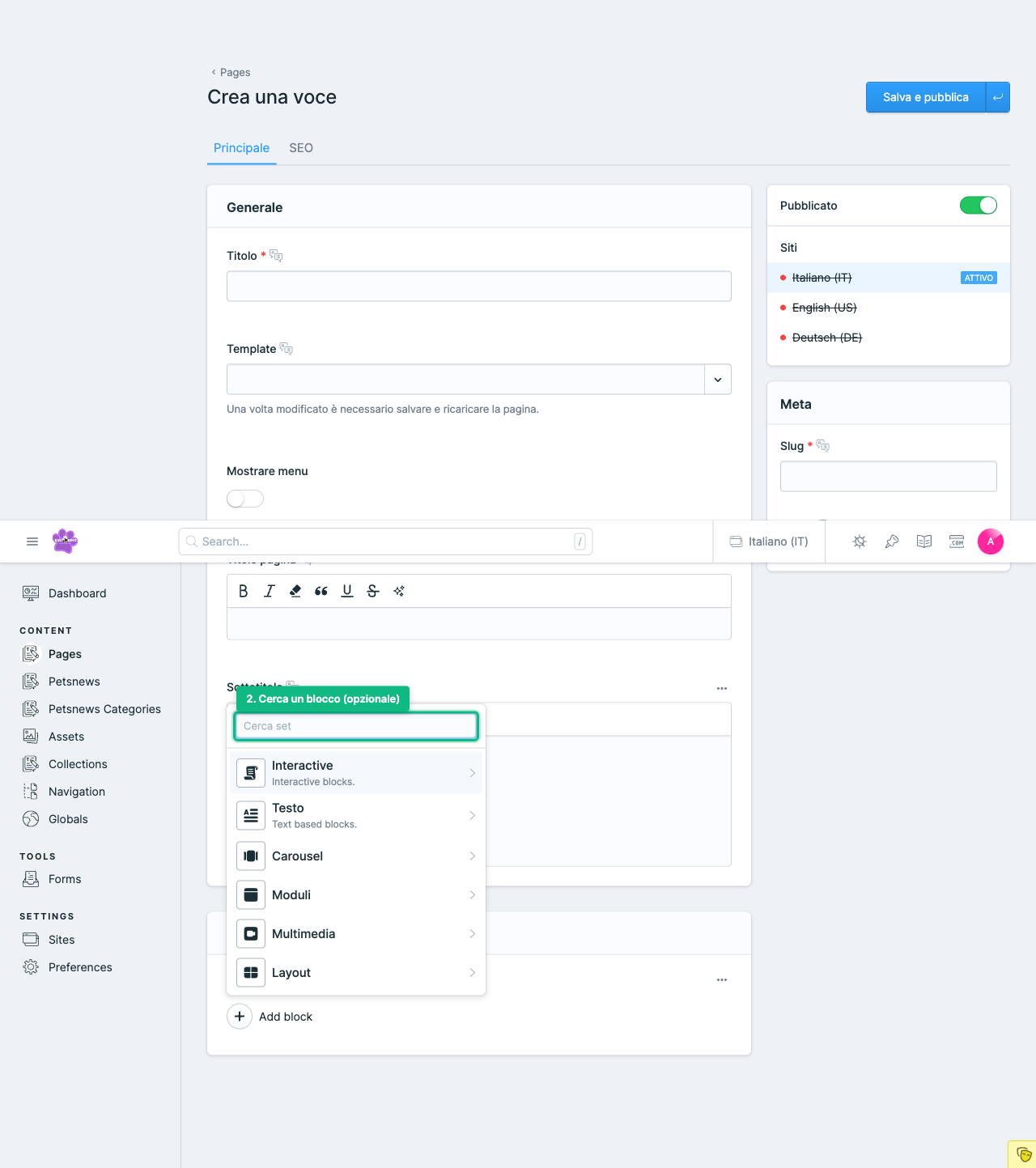Open save options dropdown beside Salva e pubblica
This screenshot has height=1168, width=1036.
pyautogui.click(x=997, y=97)
